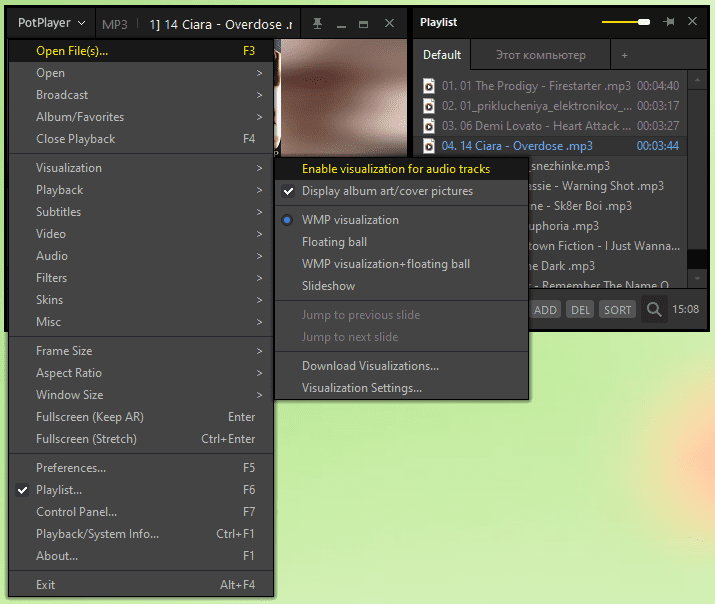This screenshot has height=604, width=715.
Task: Expand the Misc submenu
Action: point(141,322)
